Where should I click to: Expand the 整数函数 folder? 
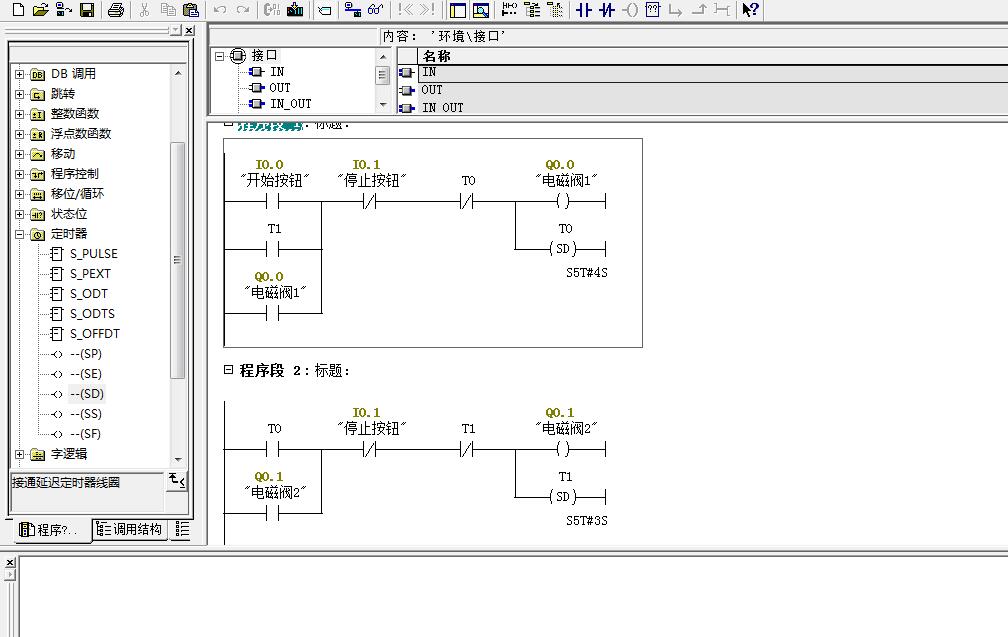pyautogui.click(x=19, y=114)
